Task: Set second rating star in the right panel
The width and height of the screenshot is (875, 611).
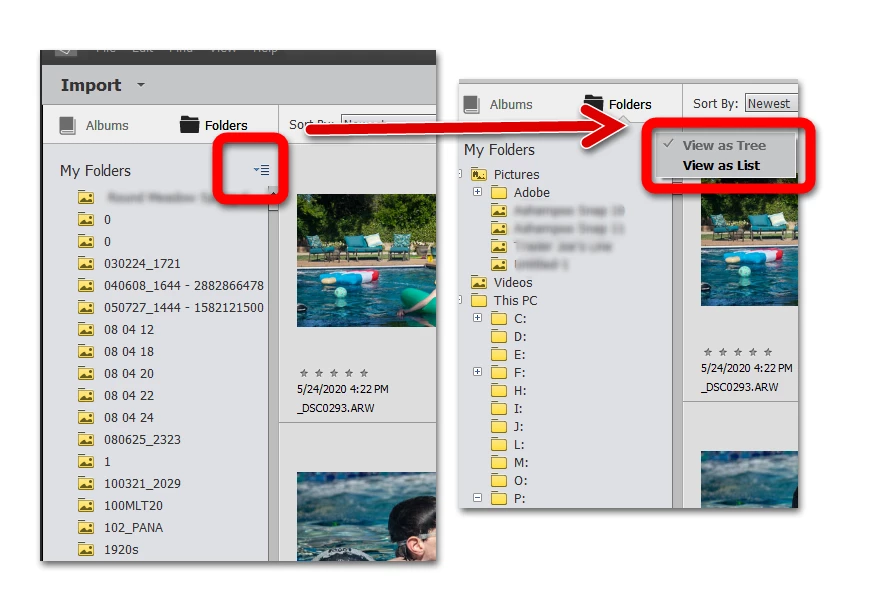Action: (723, 352)
